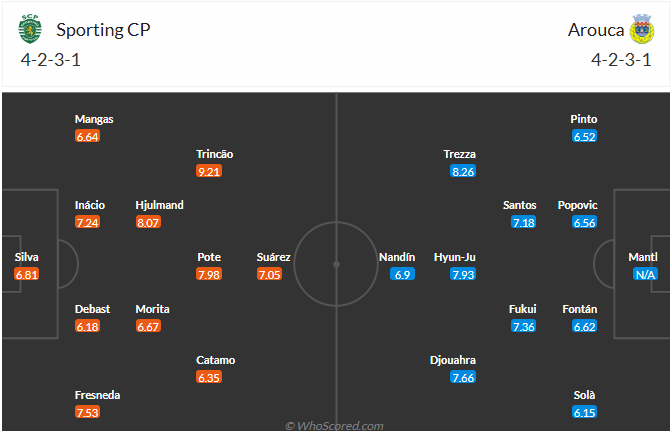Select goalkeeper Silva's 6.81 rating
Image resolution: width=672 pixels, height=431 pixels.
tap(27, 274)
